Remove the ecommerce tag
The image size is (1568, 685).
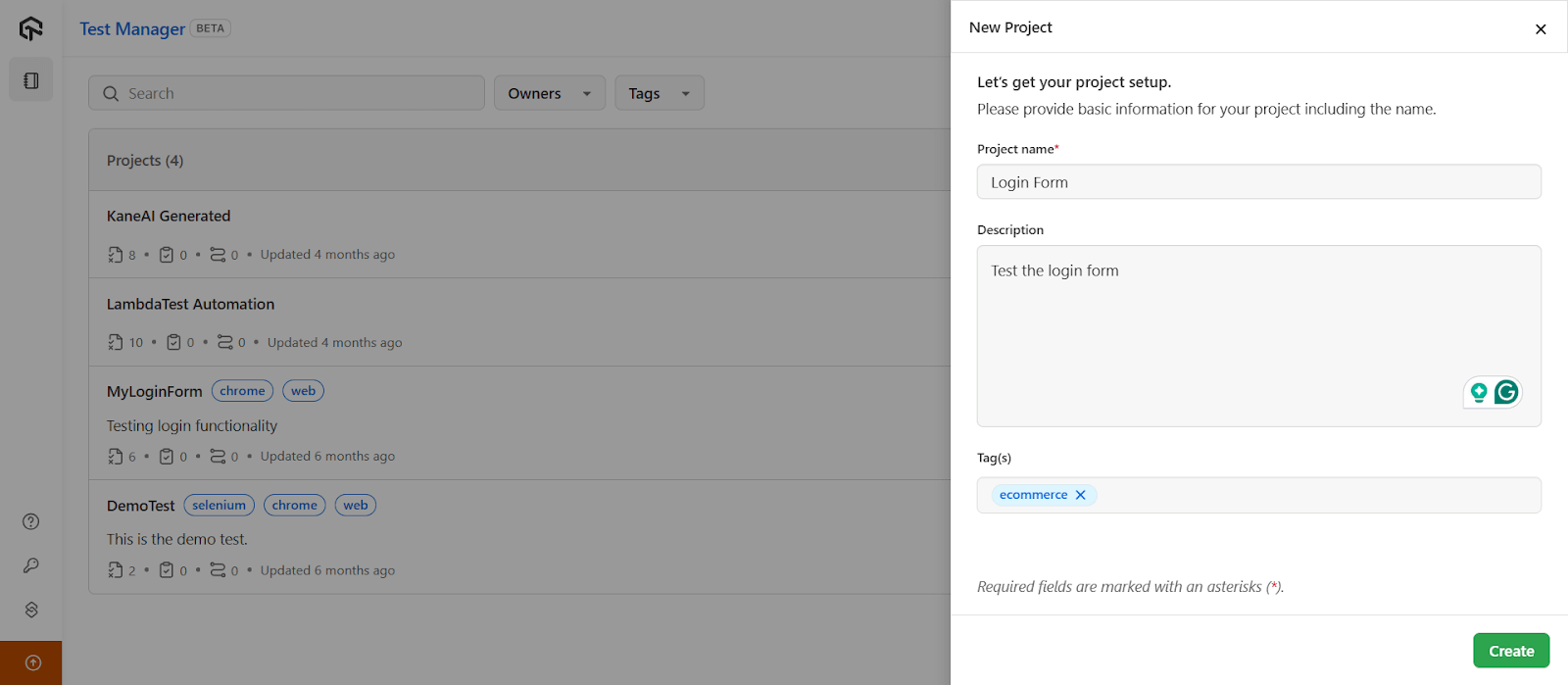point(1080,495)
